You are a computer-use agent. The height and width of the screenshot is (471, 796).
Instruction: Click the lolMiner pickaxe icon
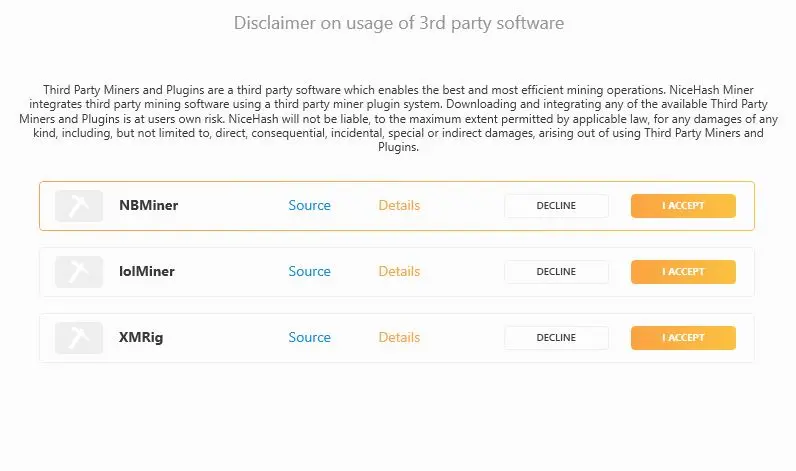click(x=79, y=272)
